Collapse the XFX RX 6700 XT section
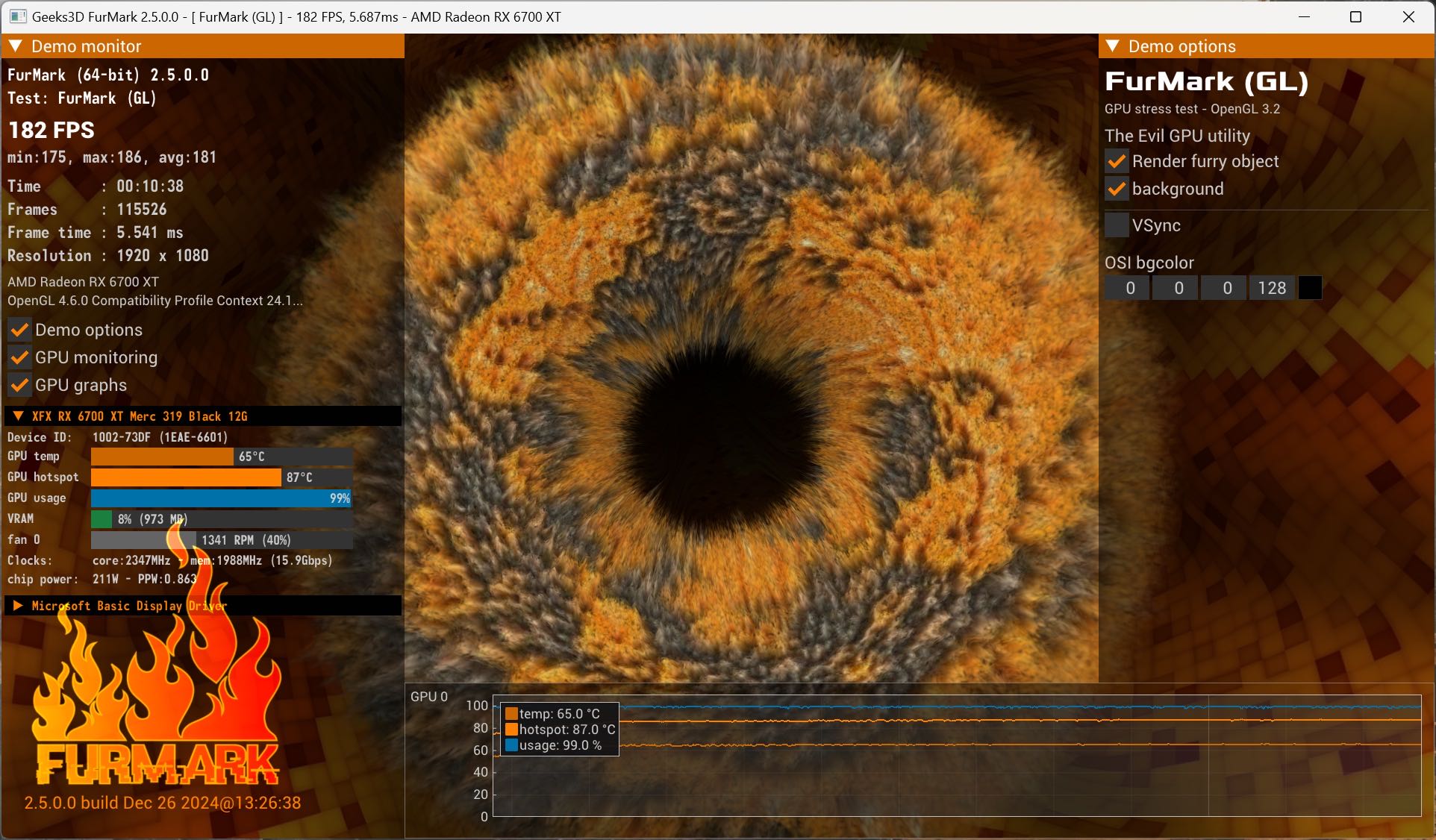 pos(19,416)
